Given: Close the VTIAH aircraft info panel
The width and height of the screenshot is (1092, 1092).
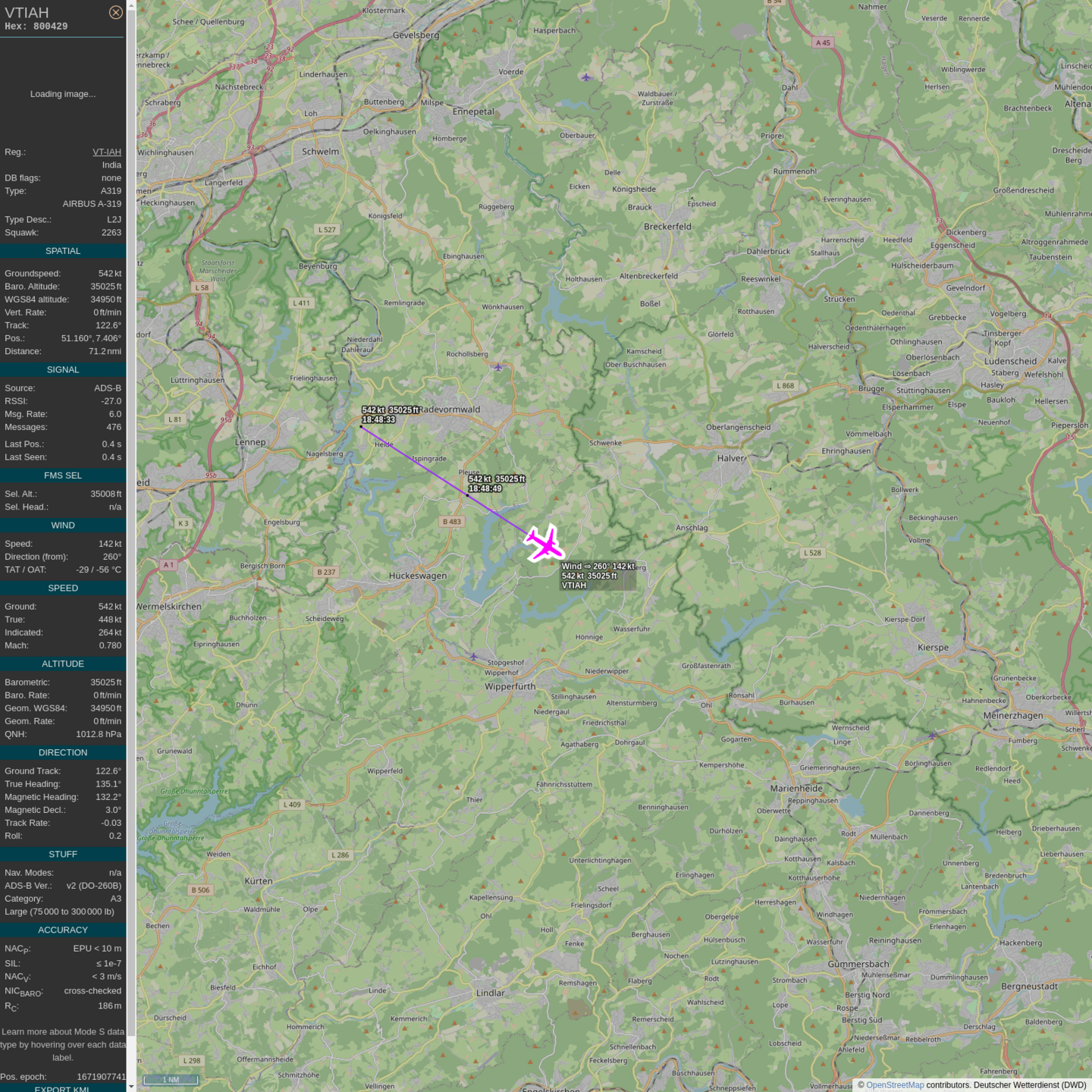Looking at the screenshot, I should click(x=115, y=12).
